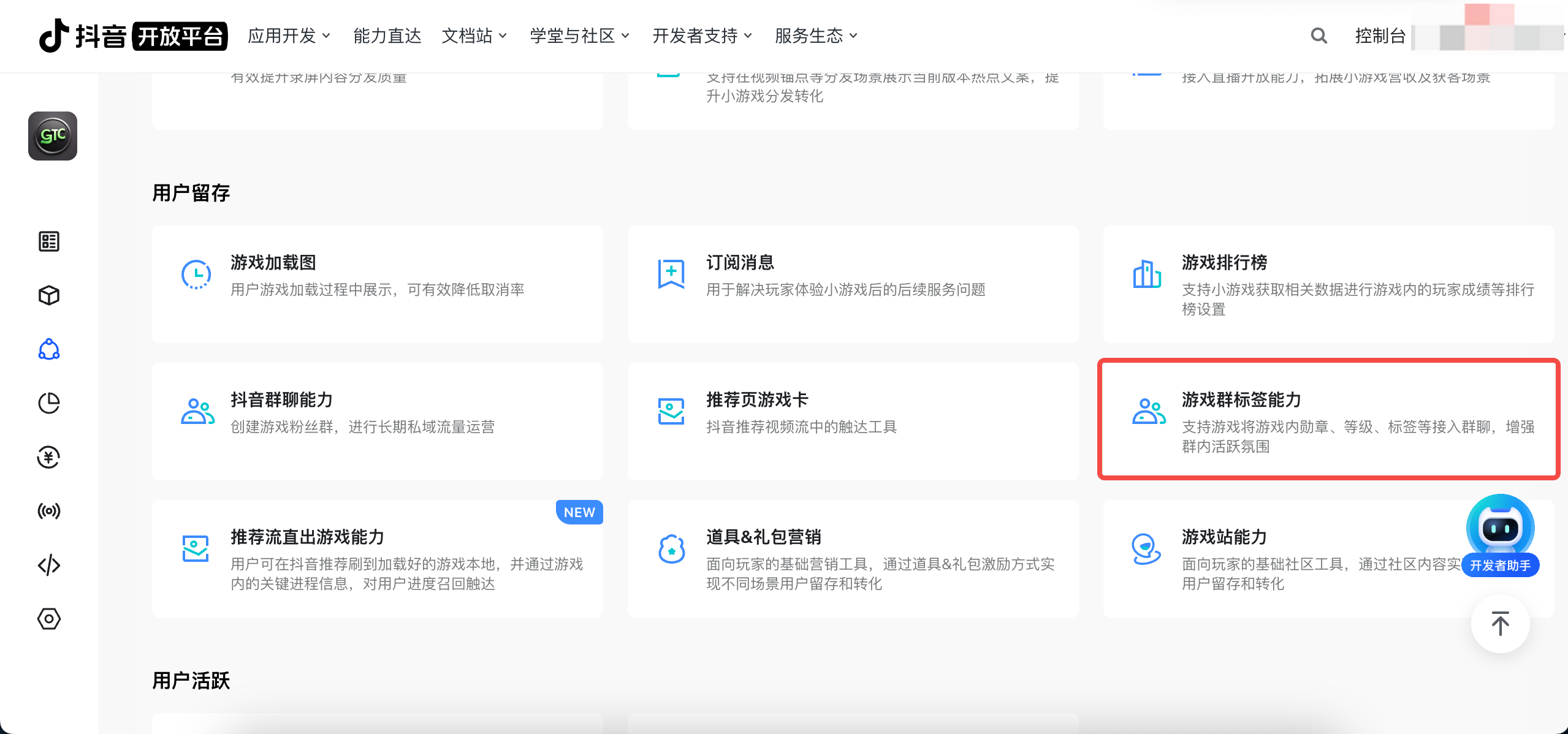The height and width of the screenshot is (734, 1568).
Task: Expand the 应用开发 dropdown menu
Action: [289, 36]
